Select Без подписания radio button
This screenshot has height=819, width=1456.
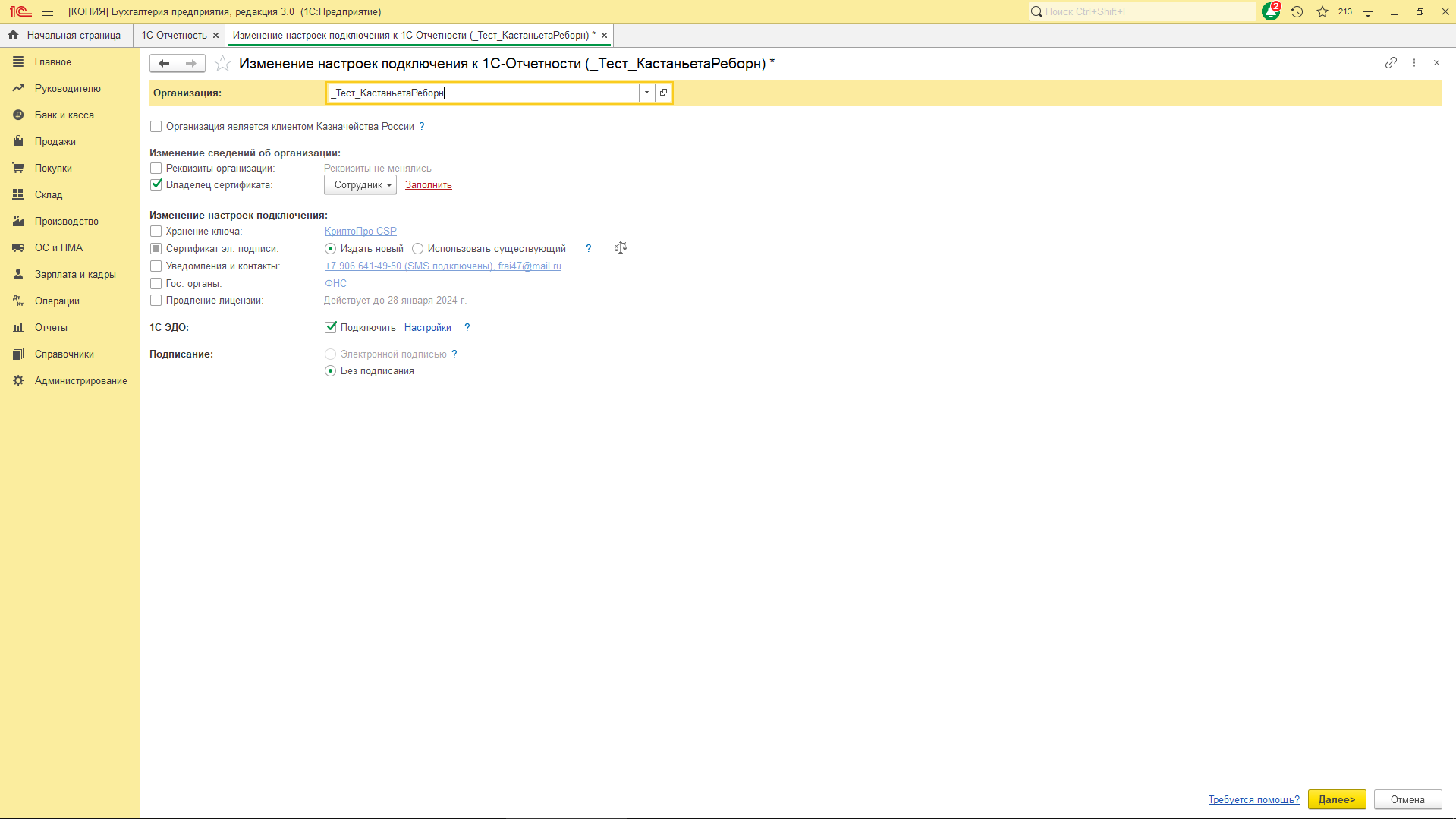click(x=330, y=370)
